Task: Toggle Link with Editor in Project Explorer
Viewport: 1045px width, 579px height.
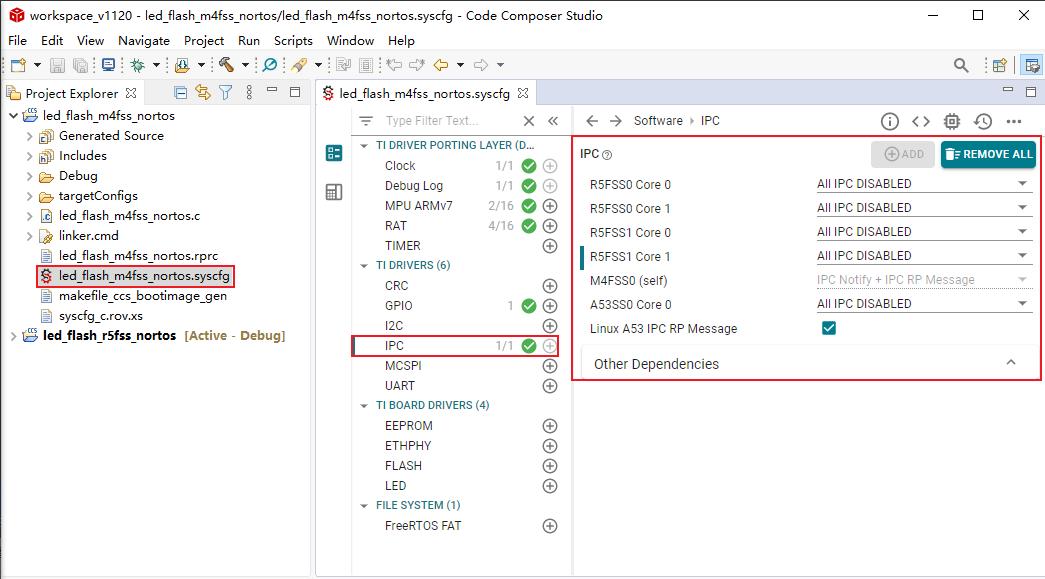Action: [x=203, y=93]
